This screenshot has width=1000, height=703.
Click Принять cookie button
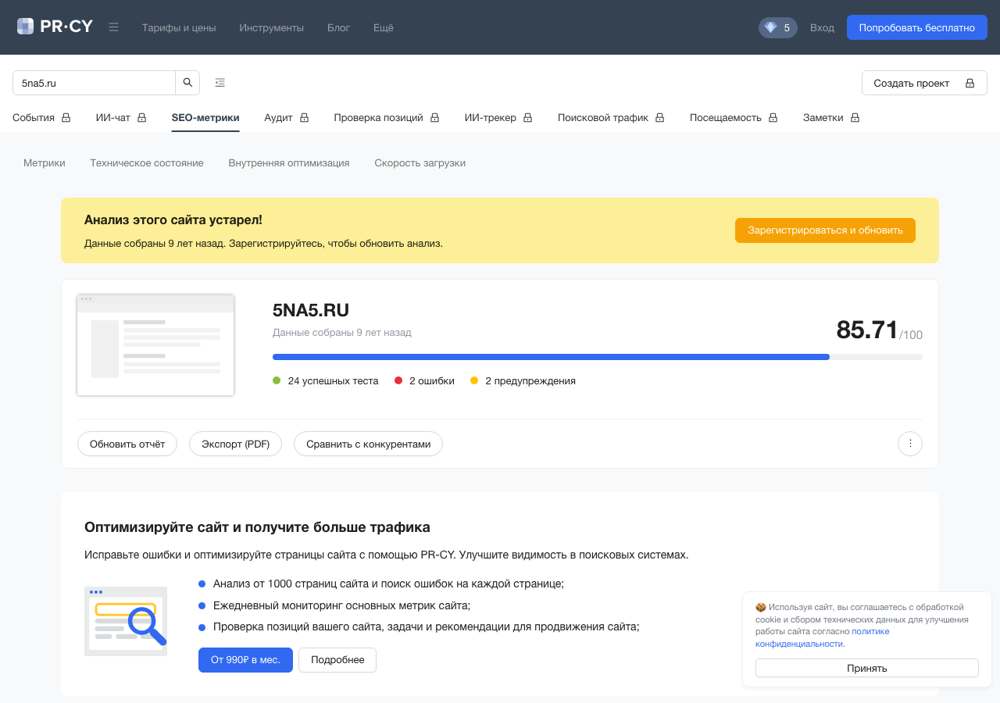click(x=867, y=668)
